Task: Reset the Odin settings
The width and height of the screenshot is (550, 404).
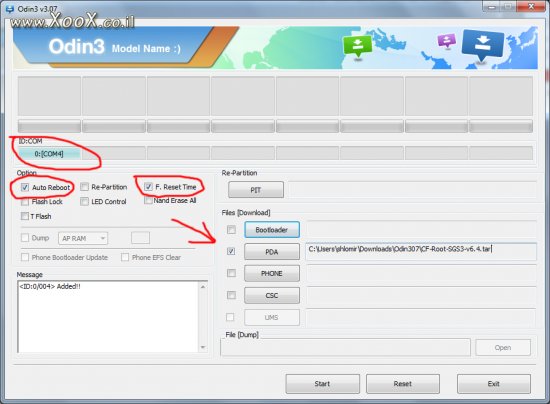Action: 403,384
